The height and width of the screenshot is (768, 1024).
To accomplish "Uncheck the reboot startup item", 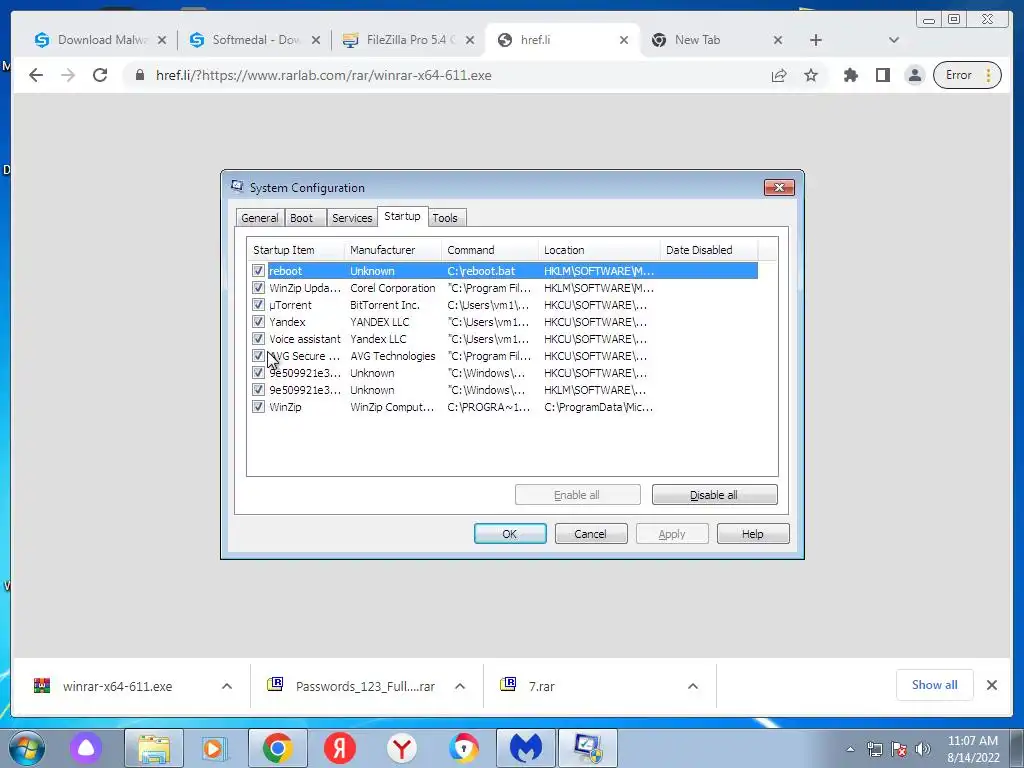I will (x=258, y=270).
